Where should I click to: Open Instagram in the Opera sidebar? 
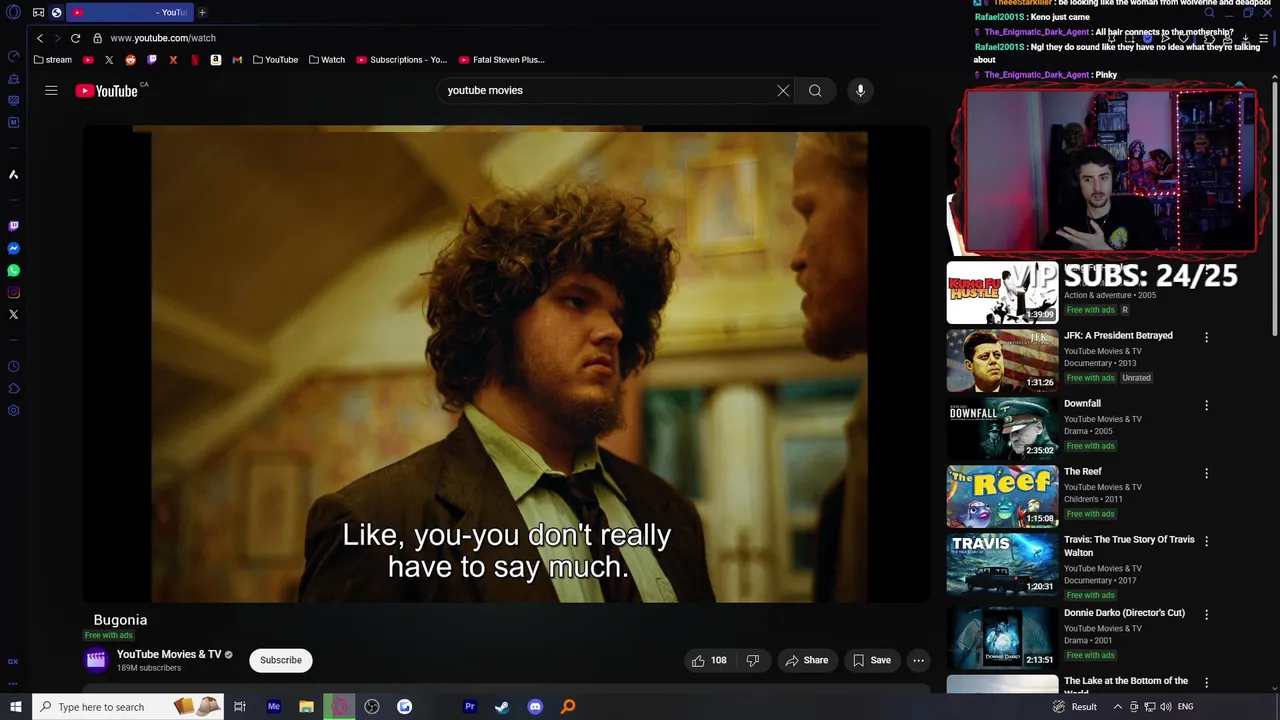pos(13,292)
